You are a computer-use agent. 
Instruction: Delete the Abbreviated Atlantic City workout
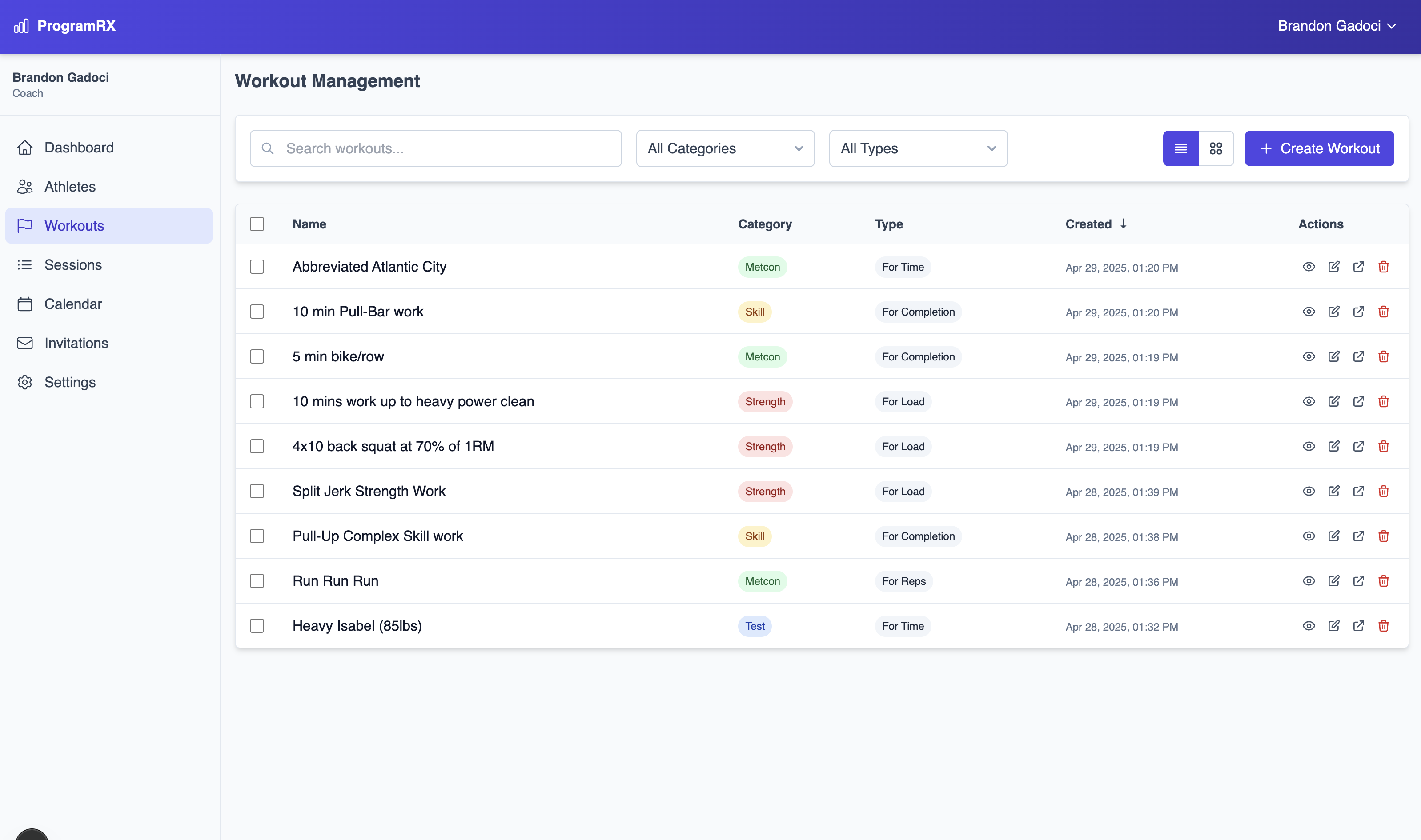pyautogui.click(x=1383, y=267)
